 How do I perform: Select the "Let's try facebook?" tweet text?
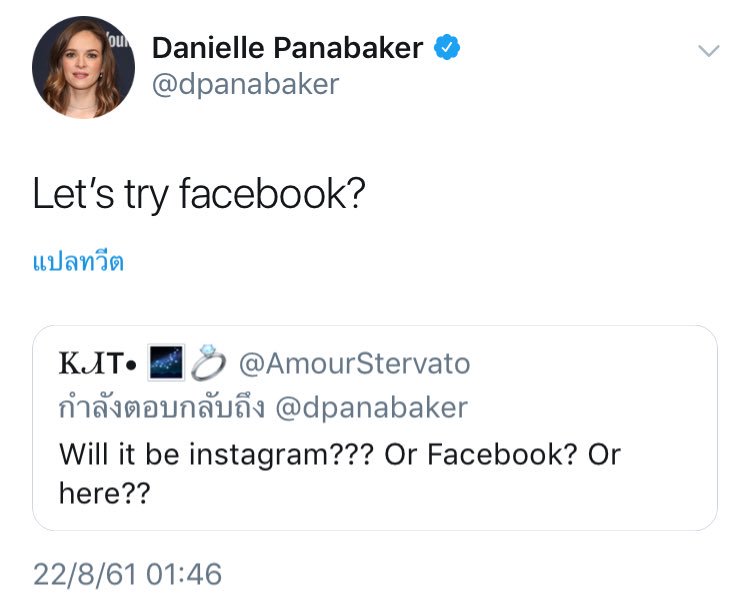[199, 194]
